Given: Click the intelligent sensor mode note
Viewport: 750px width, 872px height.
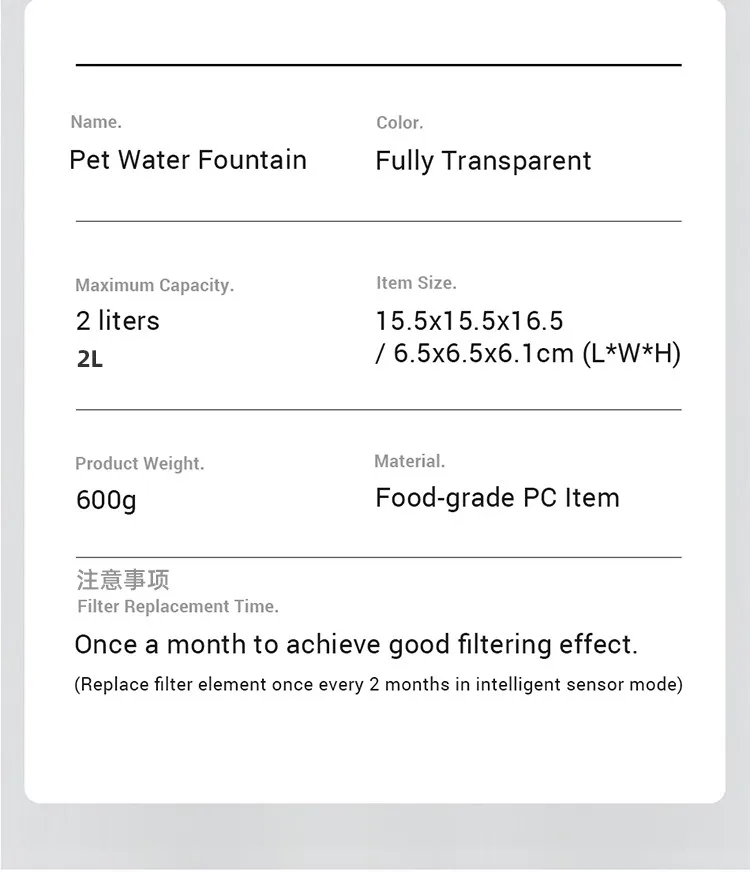Looking at the screenshot, I should [x=379, y=685].
